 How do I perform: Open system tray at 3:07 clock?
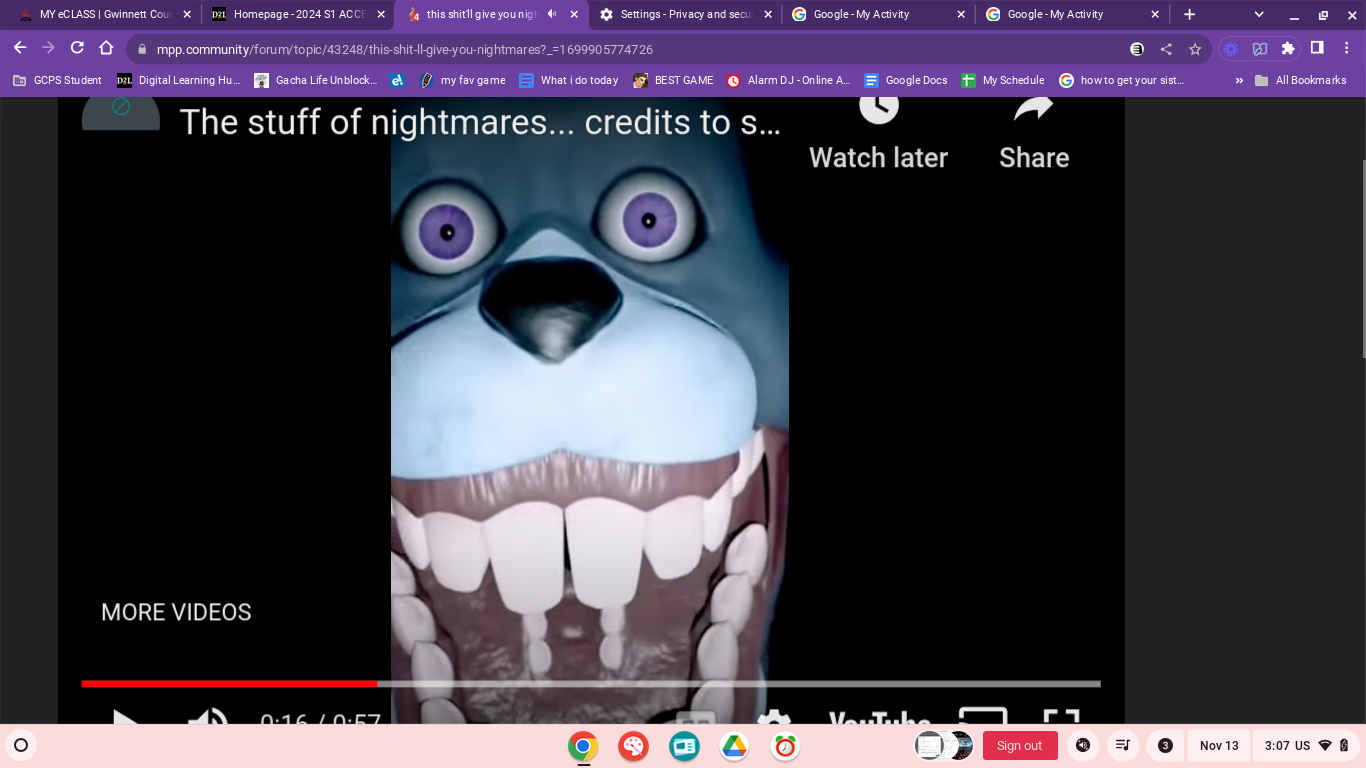[1306, 745]
